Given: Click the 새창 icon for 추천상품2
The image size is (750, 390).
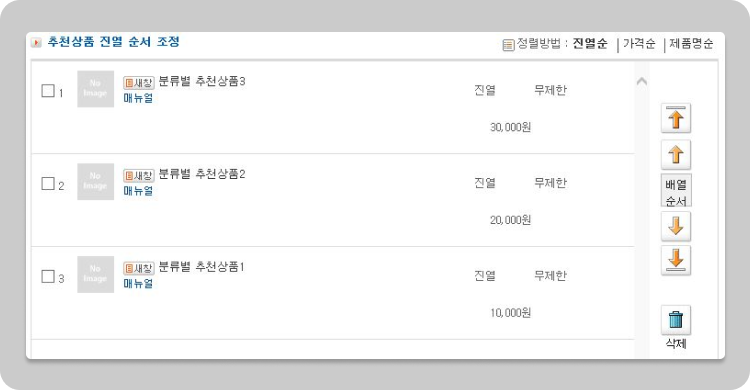Looking at the screenshot, I should tap(139, 176).
